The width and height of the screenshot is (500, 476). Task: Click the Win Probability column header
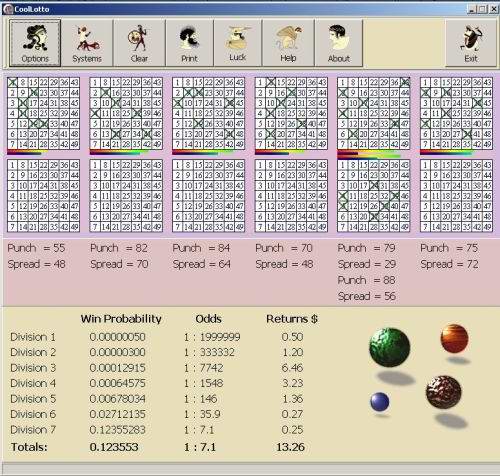tap(121, 319)
